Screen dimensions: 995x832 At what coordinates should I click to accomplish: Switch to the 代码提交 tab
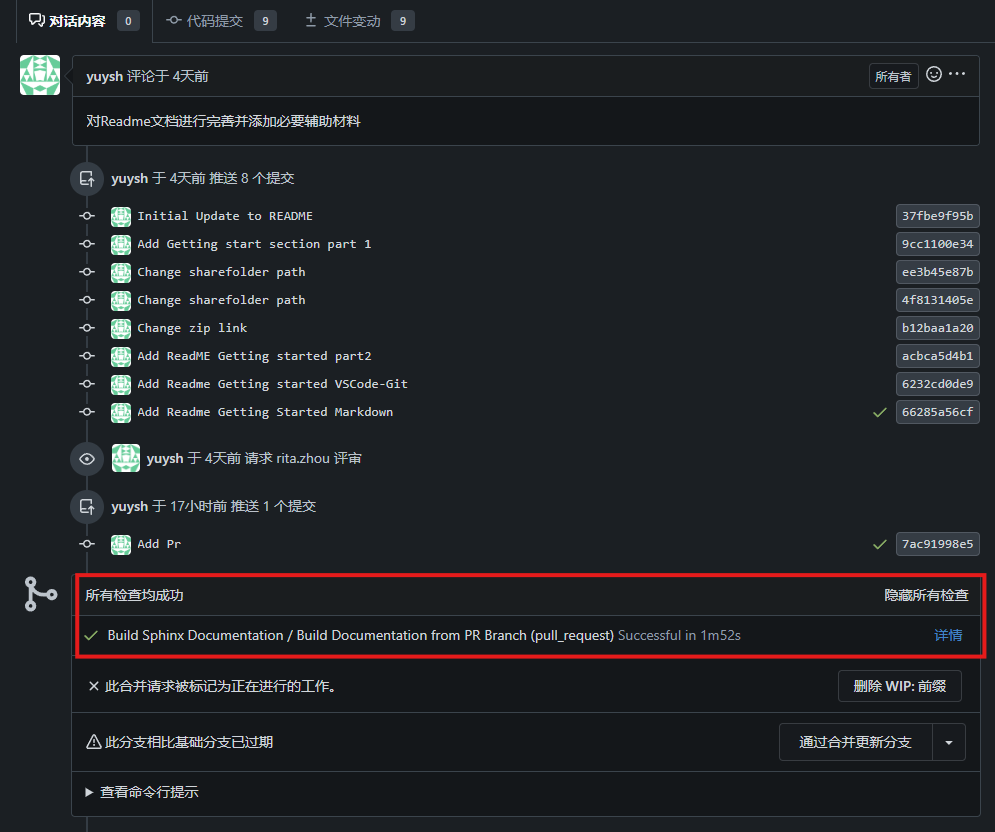click(x=220, y=21)
